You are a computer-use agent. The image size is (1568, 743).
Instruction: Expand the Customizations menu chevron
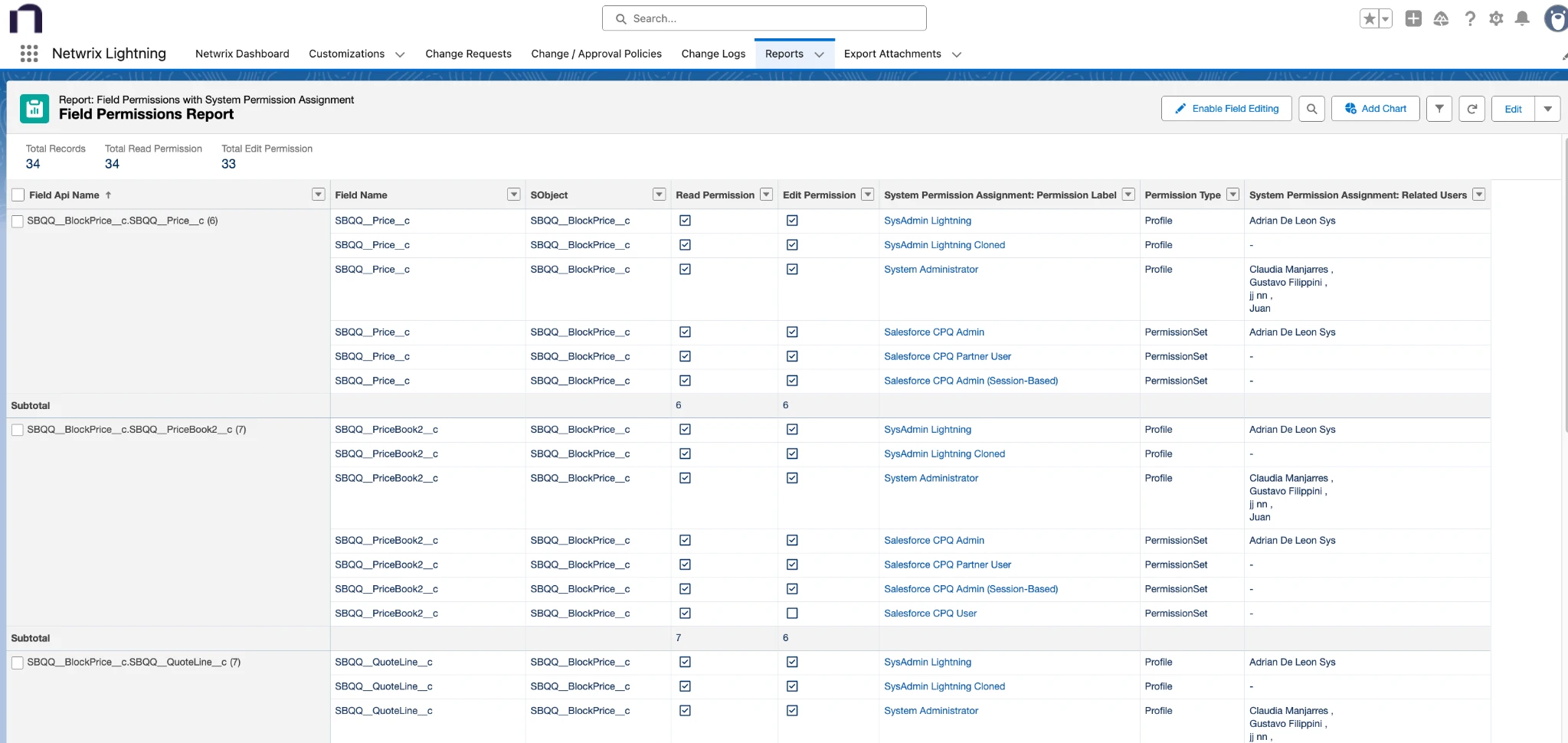tap(399, 54)
